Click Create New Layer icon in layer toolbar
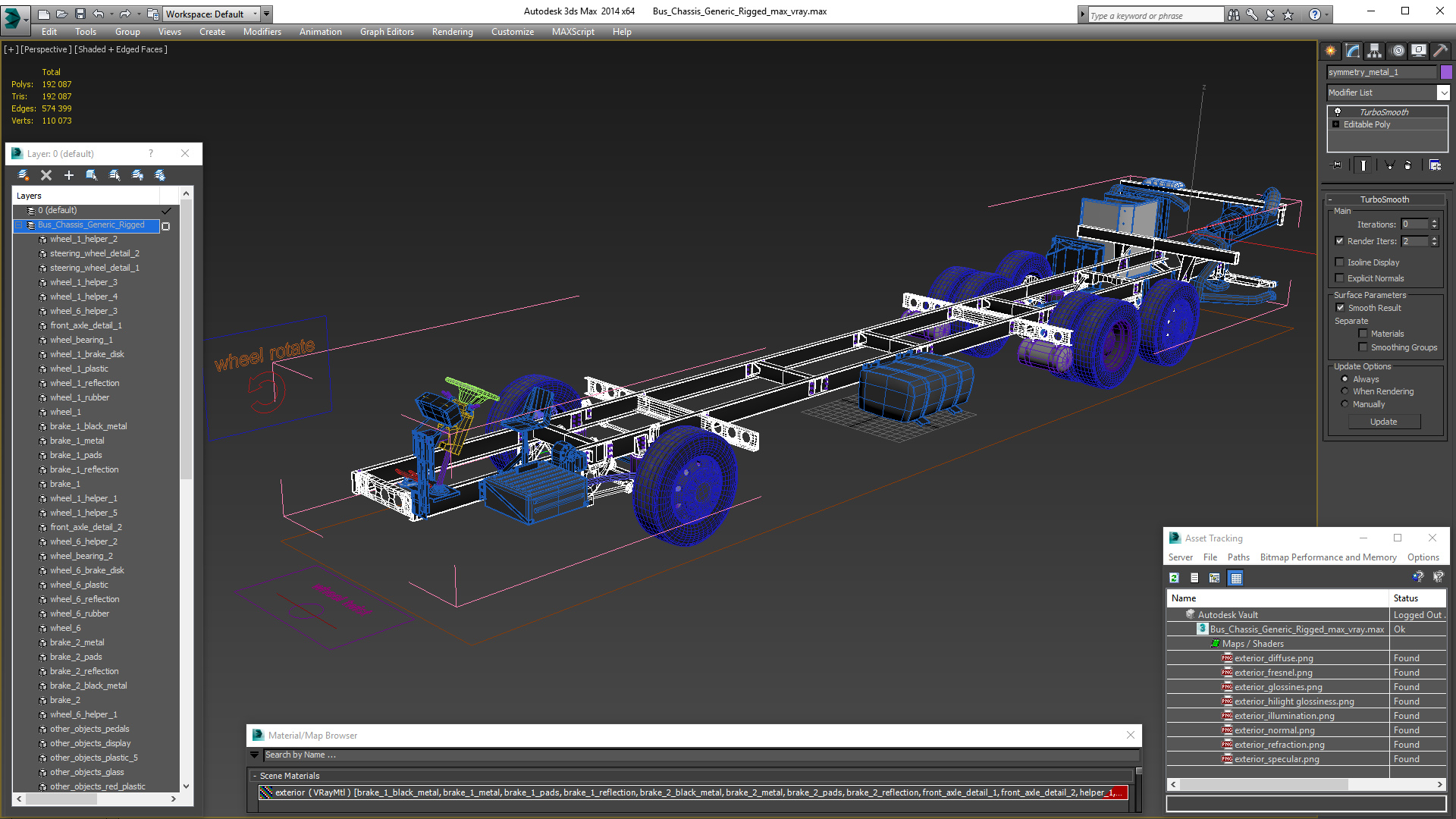 [24, 175]
